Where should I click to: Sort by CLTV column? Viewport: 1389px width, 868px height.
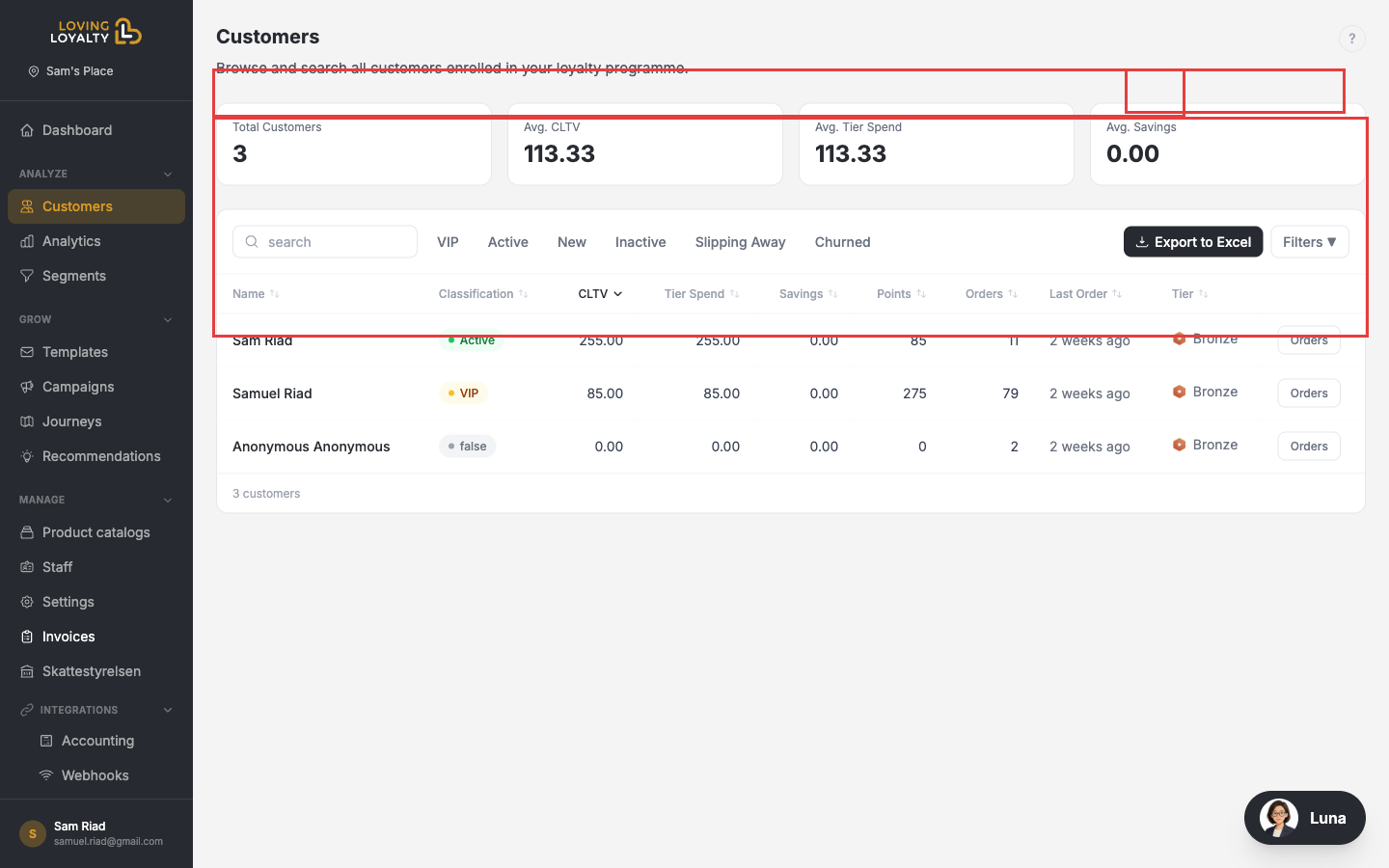tap(600, 294)
